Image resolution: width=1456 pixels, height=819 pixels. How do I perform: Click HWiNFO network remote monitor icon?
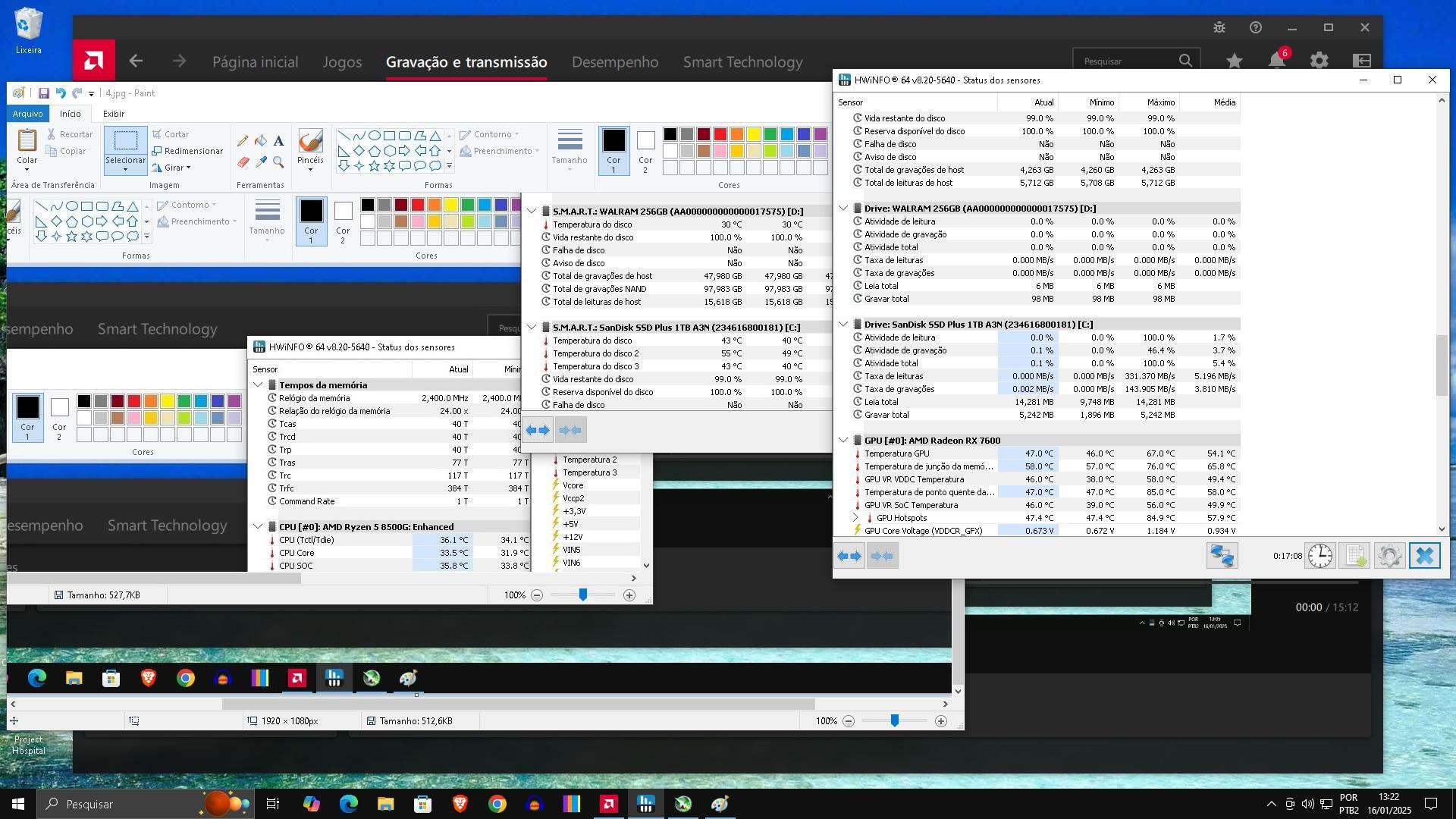tap(1222, 556)
